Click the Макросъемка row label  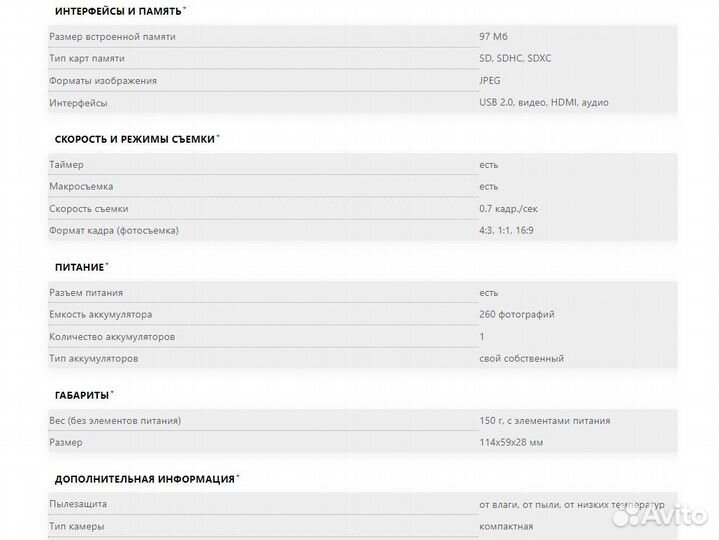(x=81, y=187)
